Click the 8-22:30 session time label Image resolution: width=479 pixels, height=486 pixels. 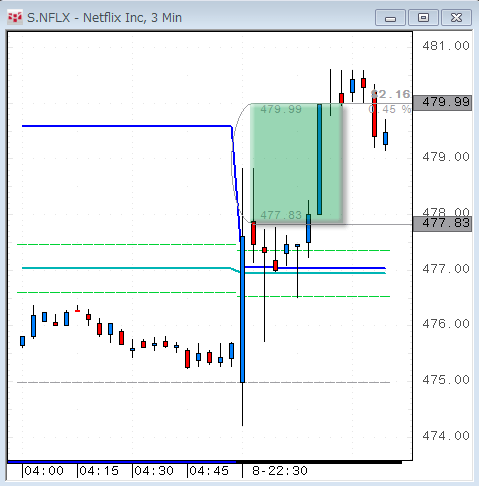pos(280,471)
